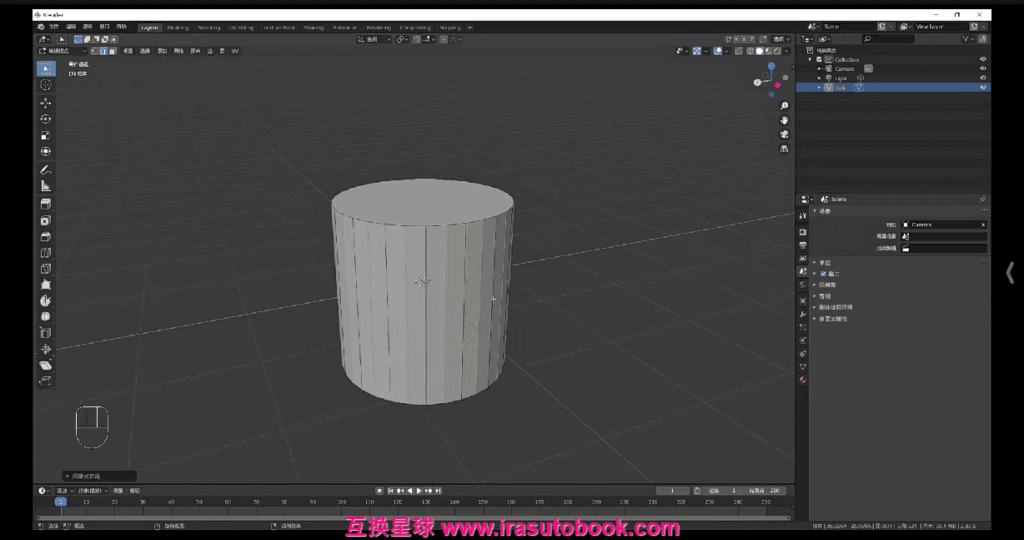Image resolution: width=1024 pixels, height=540 pixels.
Task: Enable edge select mode
Action: [103, 51]
